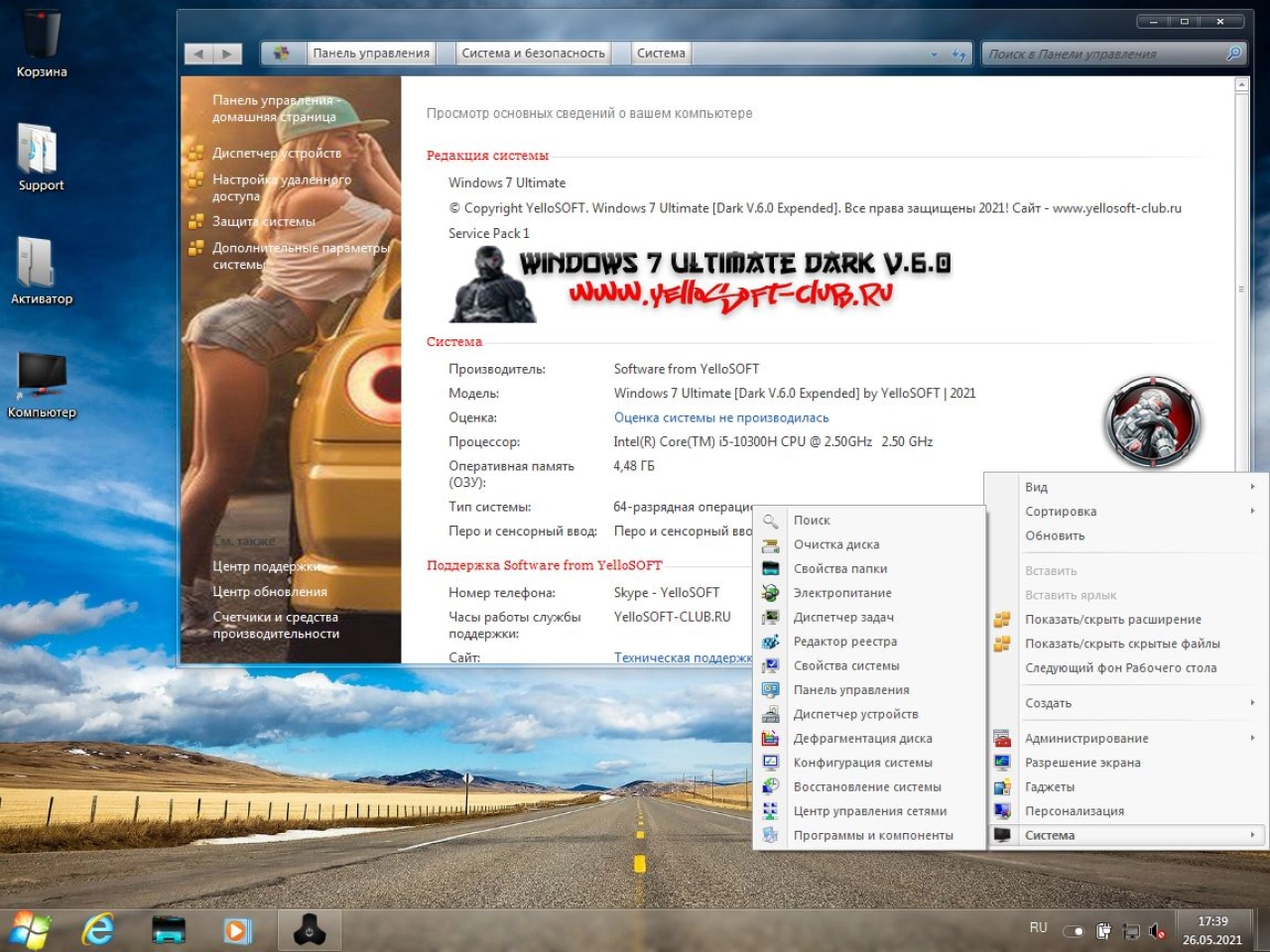Click the Администрирование icon in the context menu
1270x952 pixels.
coord(1002,739)
